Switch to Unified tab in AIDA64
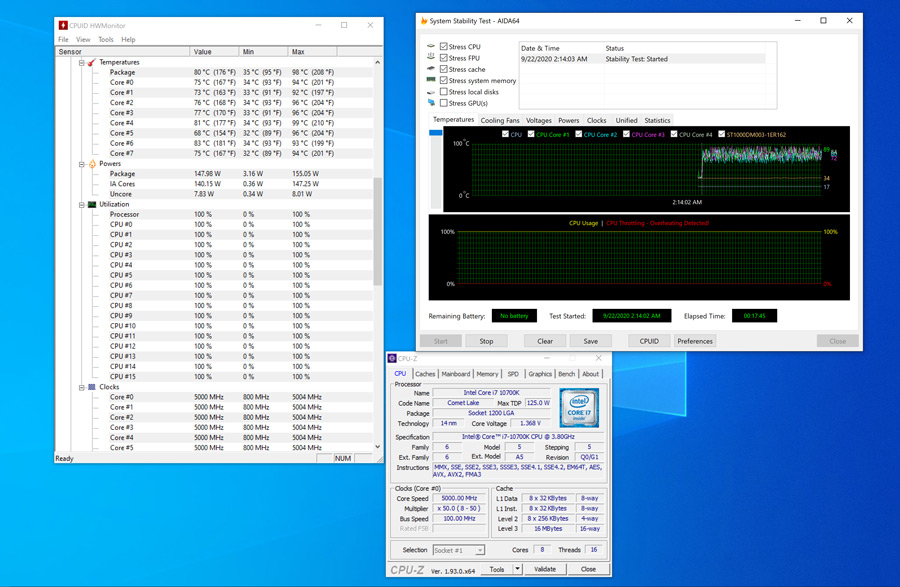The image size is (900, 587). pos(626,120)
